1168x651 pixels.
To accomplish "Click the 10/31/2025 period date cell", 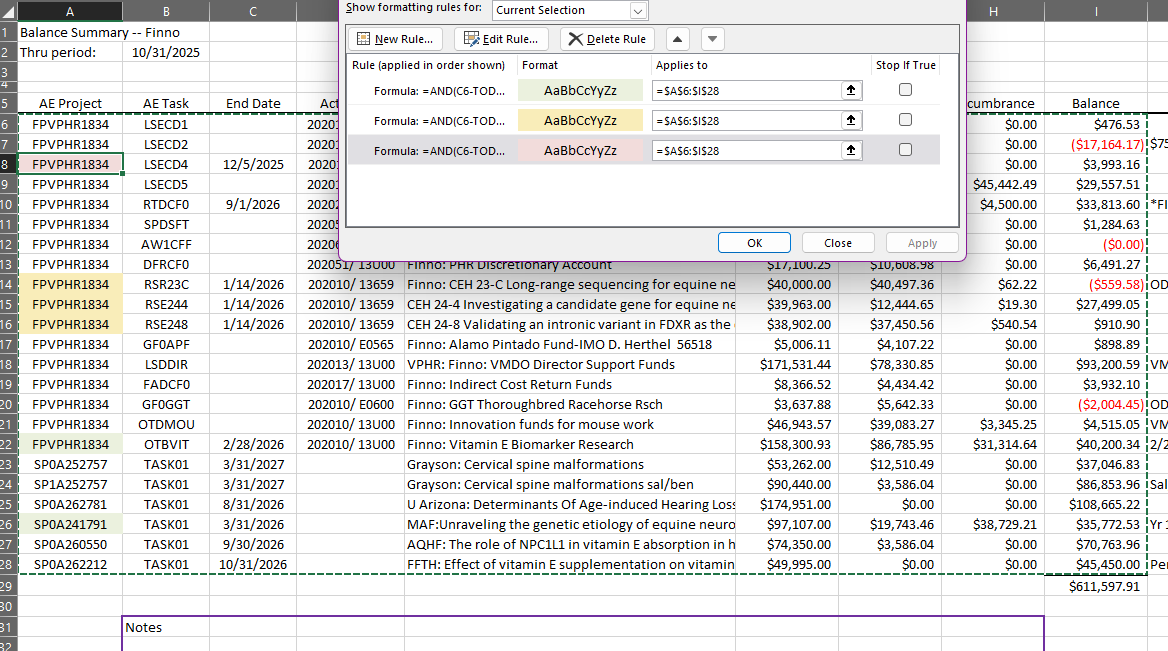I will click(166, 52).
